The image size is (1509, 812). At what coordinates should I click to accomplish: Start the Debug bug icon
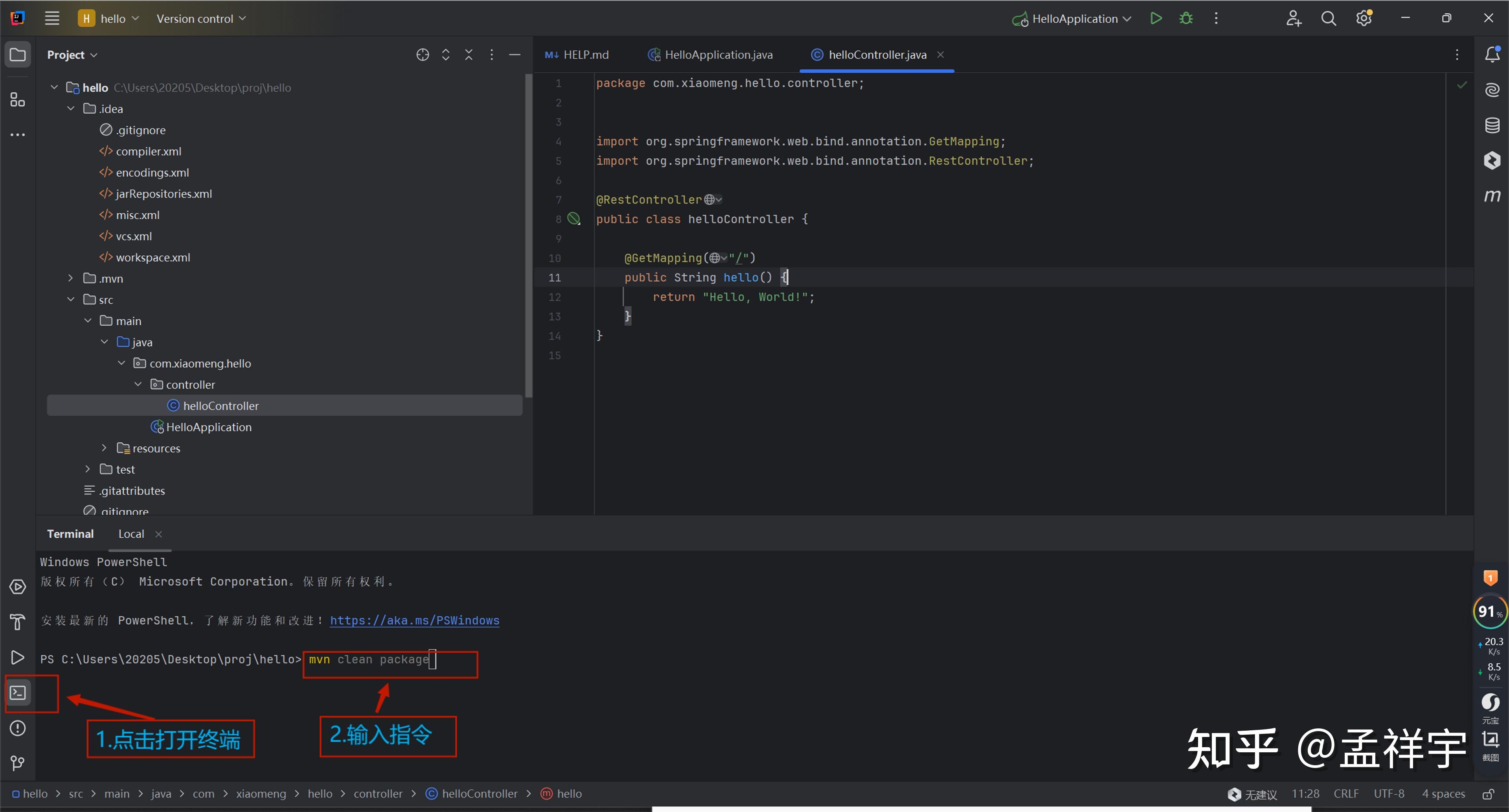tap(1186, 18)
